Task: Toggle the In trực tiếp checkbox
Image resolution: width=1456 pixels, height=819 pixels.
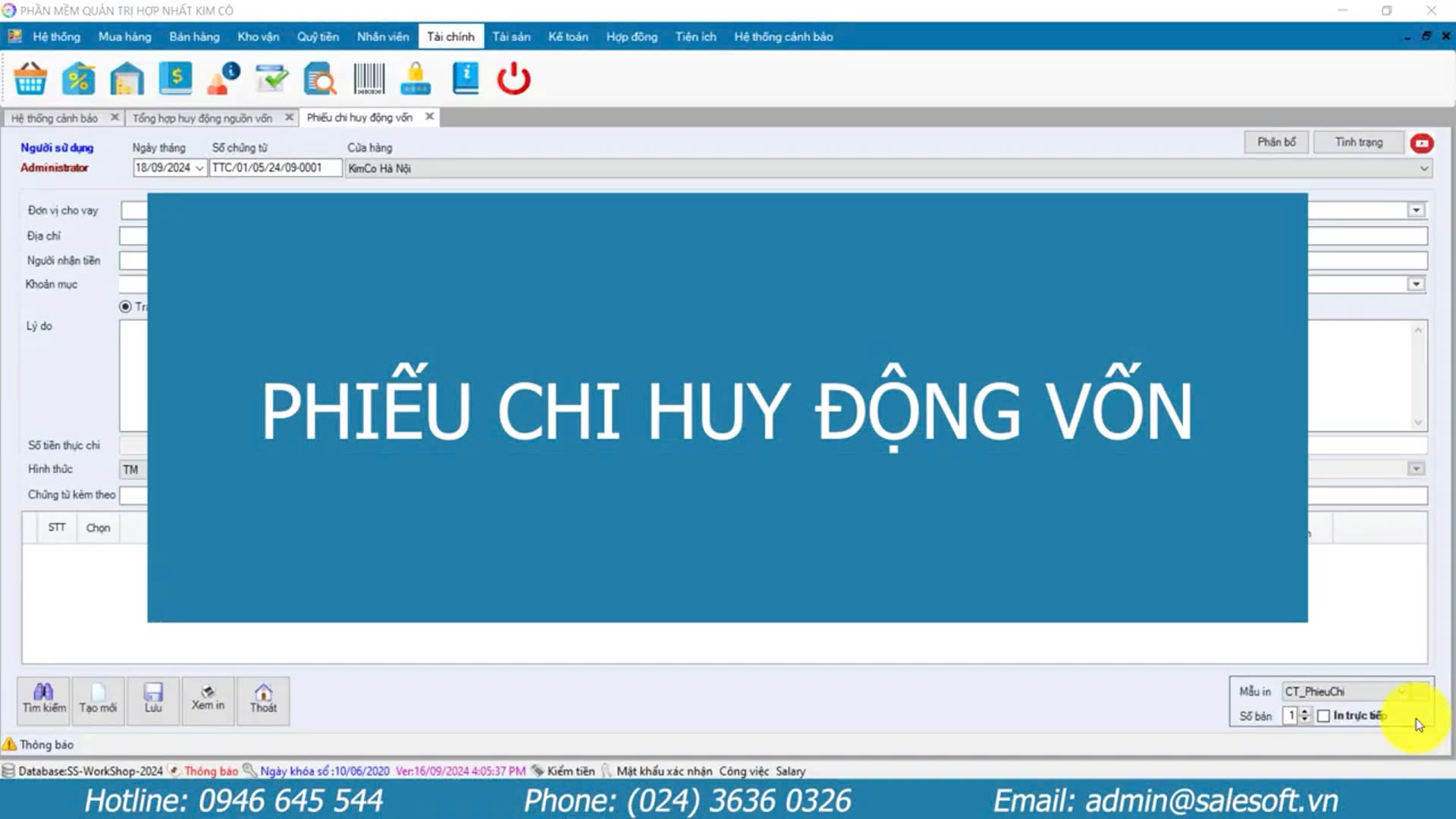Action: (x=1323, y=715)
